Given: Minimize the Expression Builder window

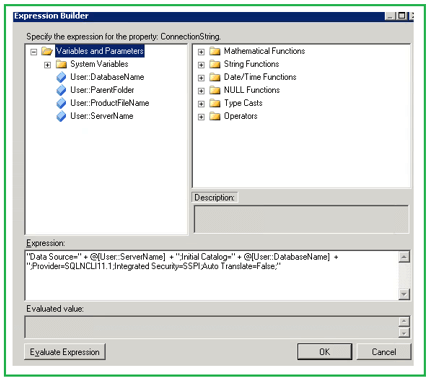Looking at the screenshot, I should [390, 16].
